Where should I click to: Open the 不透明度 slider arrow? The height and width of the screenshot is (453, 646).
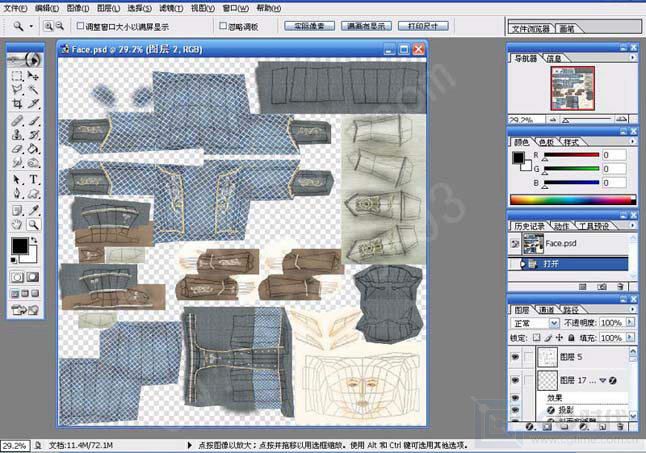click(630, 322)
